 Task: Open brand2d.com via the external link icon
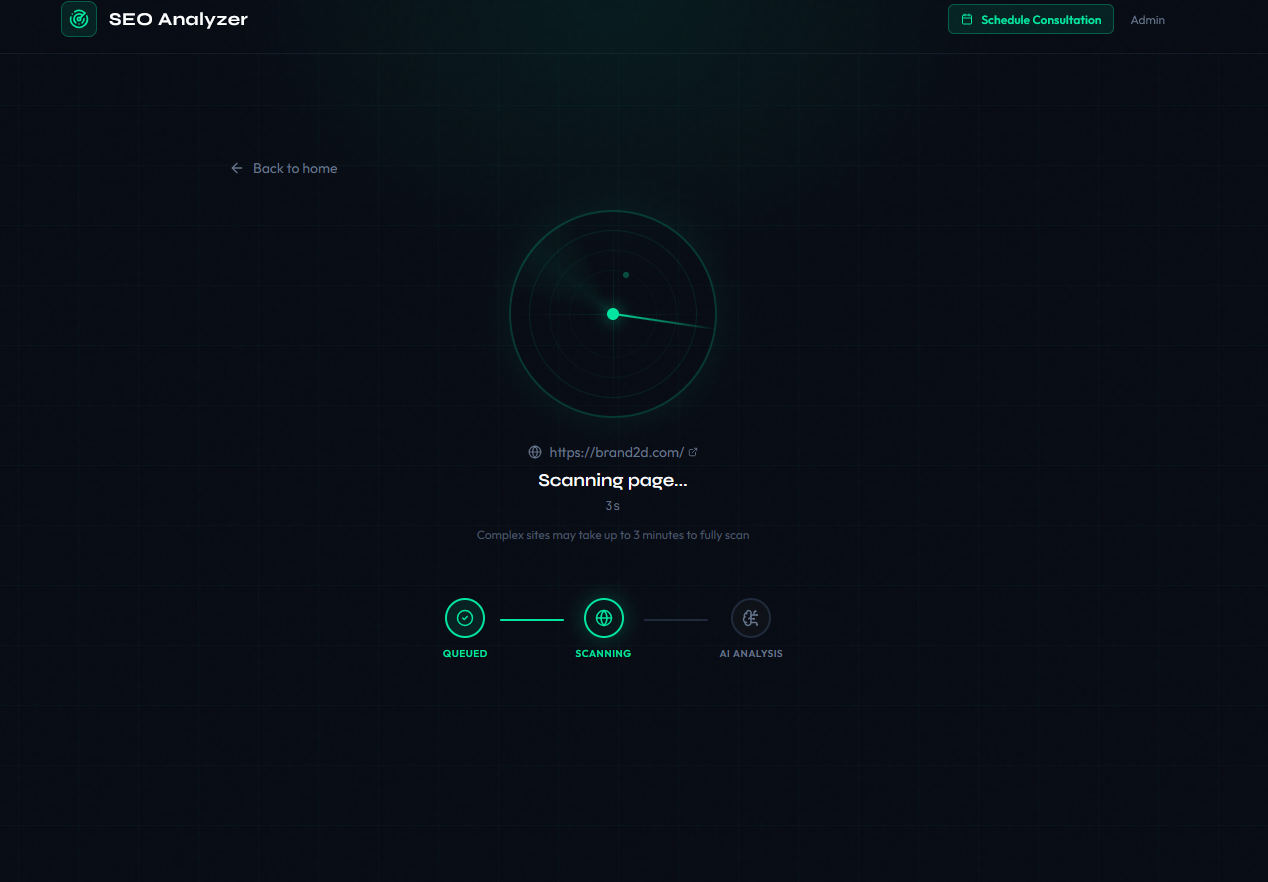click(x=692, y=450)
